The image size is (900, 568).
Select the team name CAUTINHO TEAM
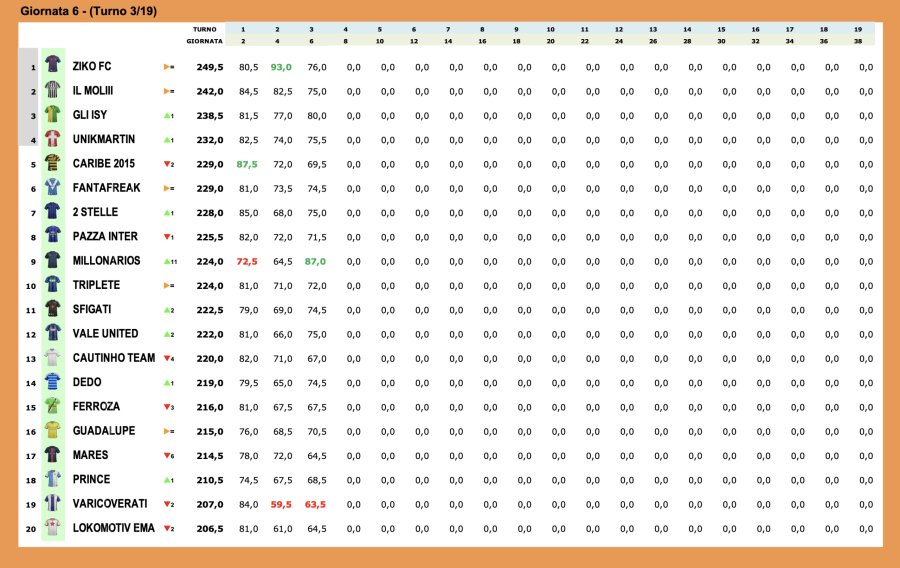coord(114,358)
